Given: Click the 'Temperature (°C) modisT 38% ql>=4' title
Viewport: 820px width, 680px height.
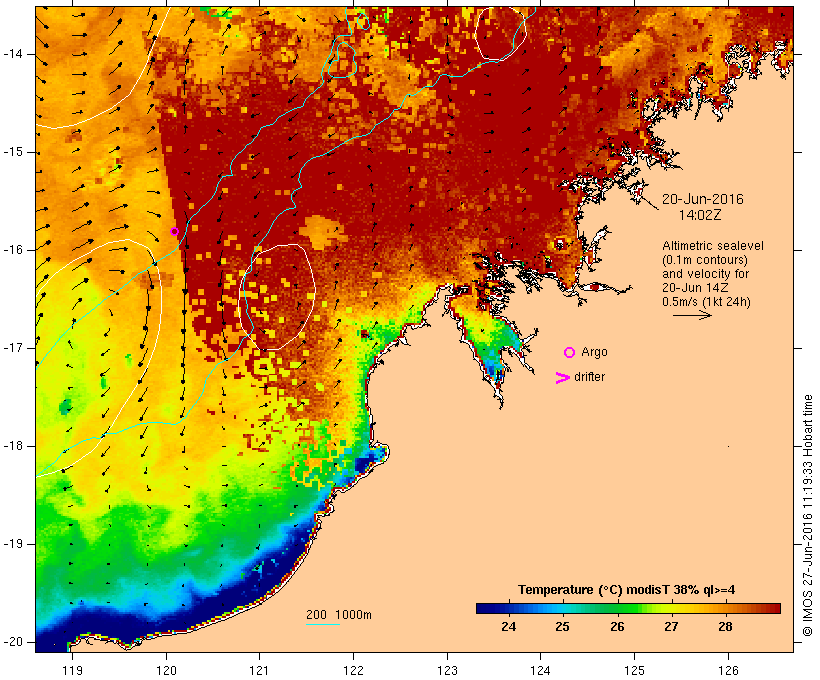Looking at the screenshot, I should [x=627, y=590].
